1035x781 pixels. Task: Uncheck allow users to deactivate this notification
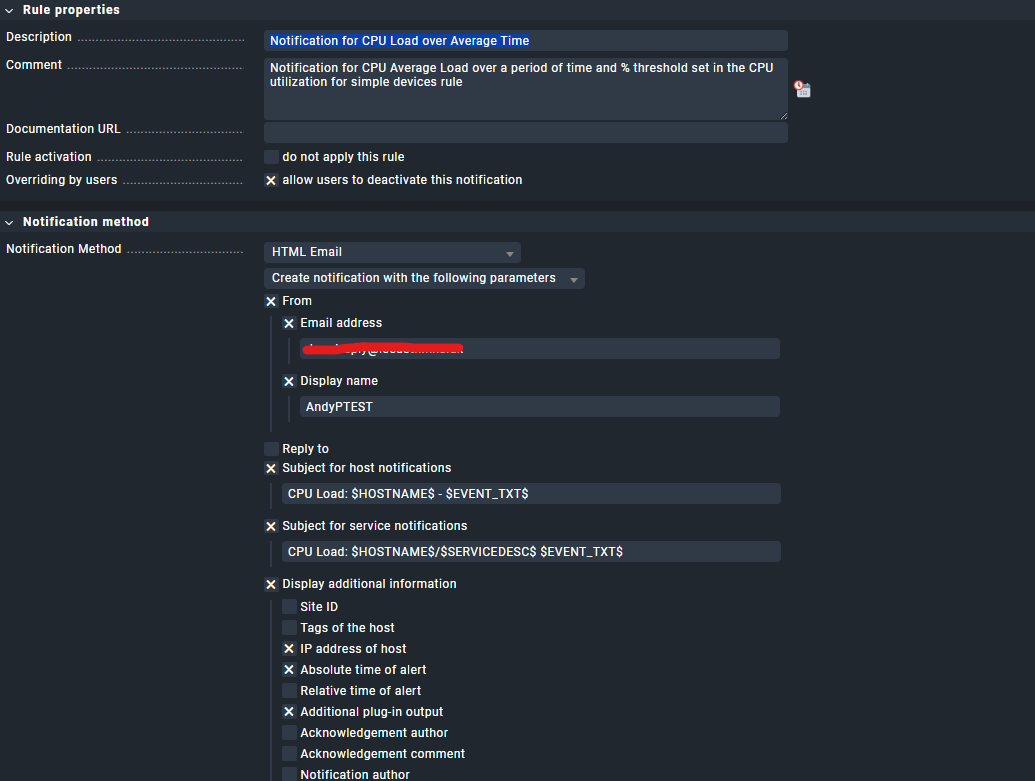(x=271, y=181)
